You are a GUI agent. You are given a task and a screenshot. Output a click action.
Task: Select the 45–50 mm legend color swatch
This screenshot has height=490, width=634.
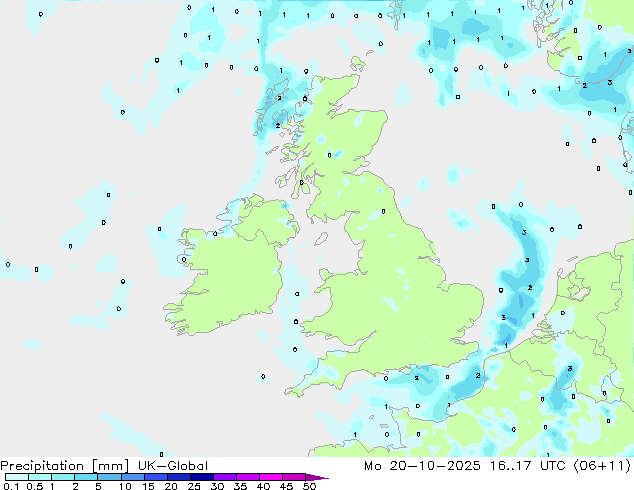click(x=294, y=477)
